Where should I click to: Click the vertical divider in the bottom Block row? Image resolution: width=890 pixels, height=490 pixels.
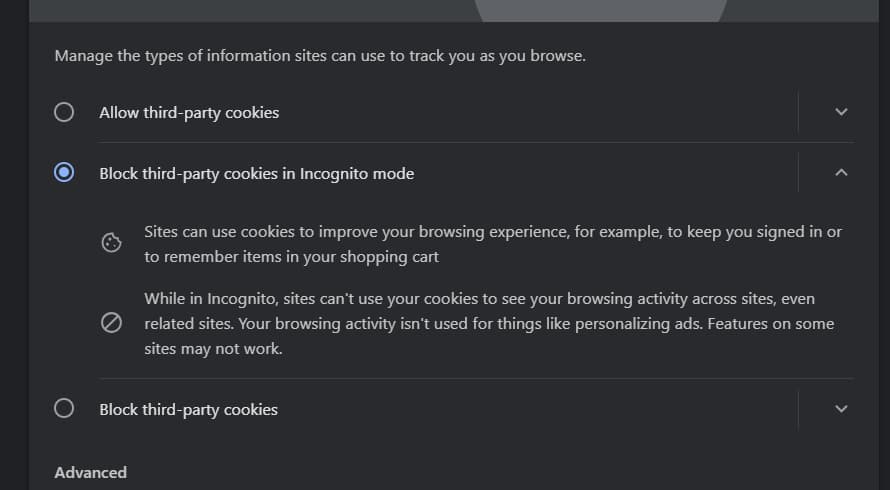[798, 408]
